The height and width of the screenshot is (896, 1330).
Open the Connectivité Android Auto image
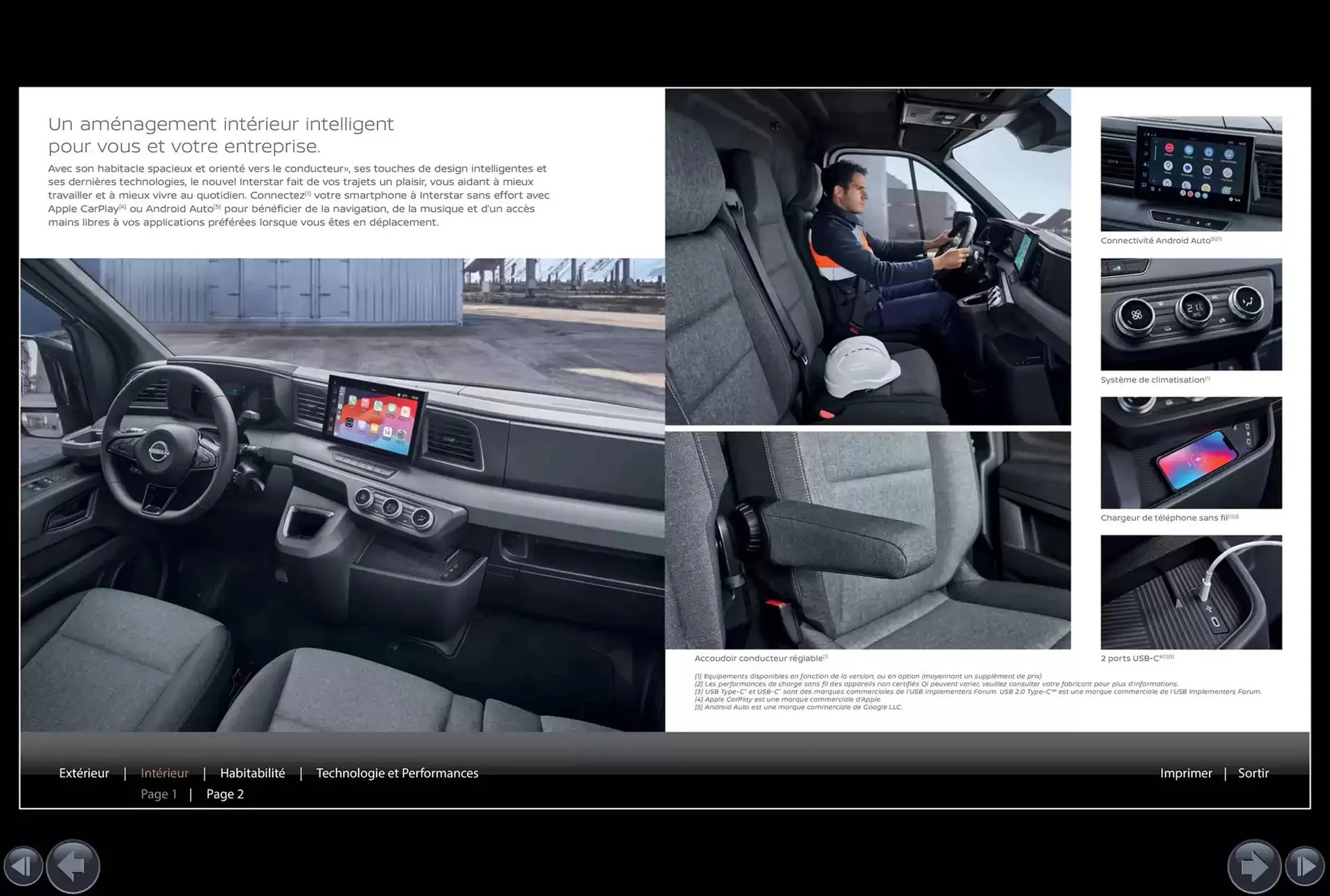point(1191,173)
